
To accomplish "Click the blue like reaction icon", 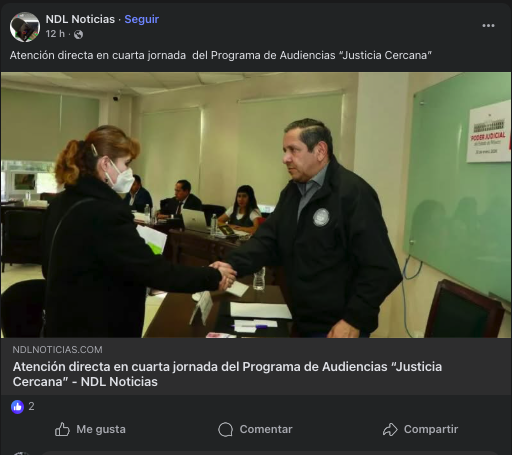I will [17, 406].
